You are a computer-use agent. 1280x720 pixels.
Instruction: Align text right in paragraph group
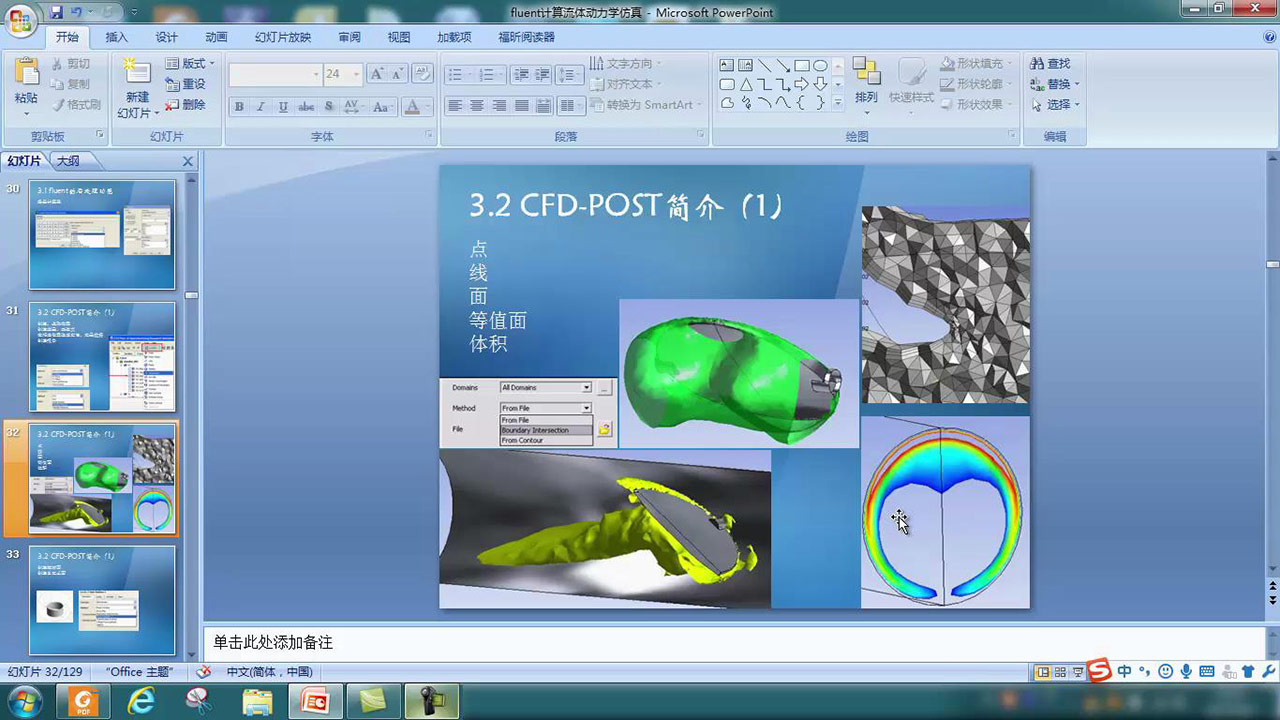click(x=499, y=105)
